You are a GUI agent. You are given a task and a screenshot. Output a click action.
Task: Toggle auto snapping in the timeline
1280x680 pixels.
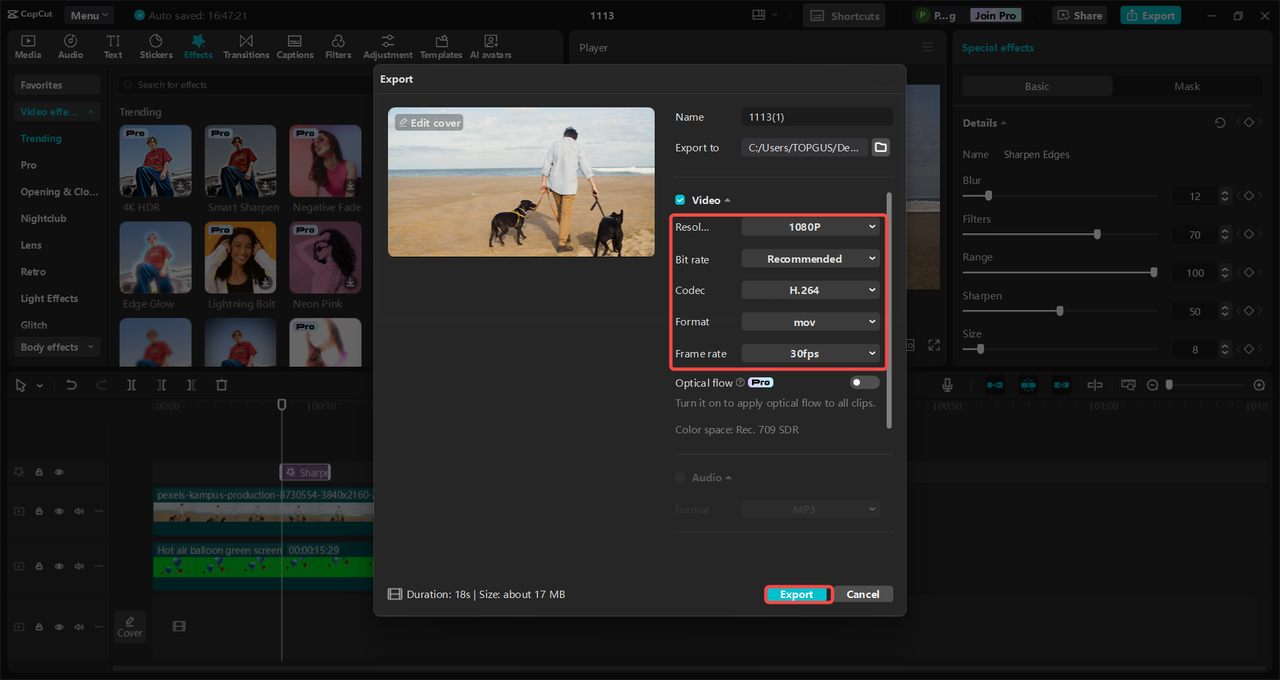1028,385
